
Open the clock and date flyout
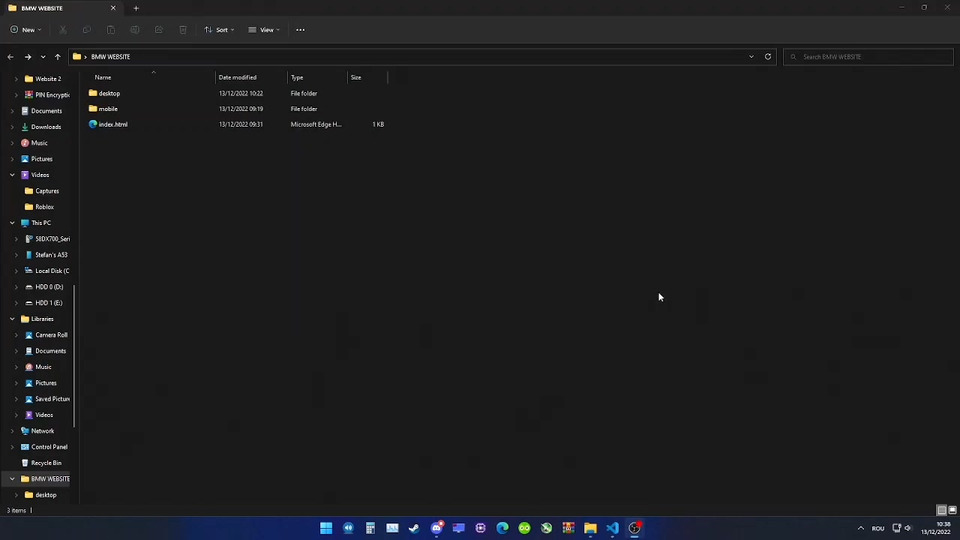pyautogui.click(x=937, y=528)
